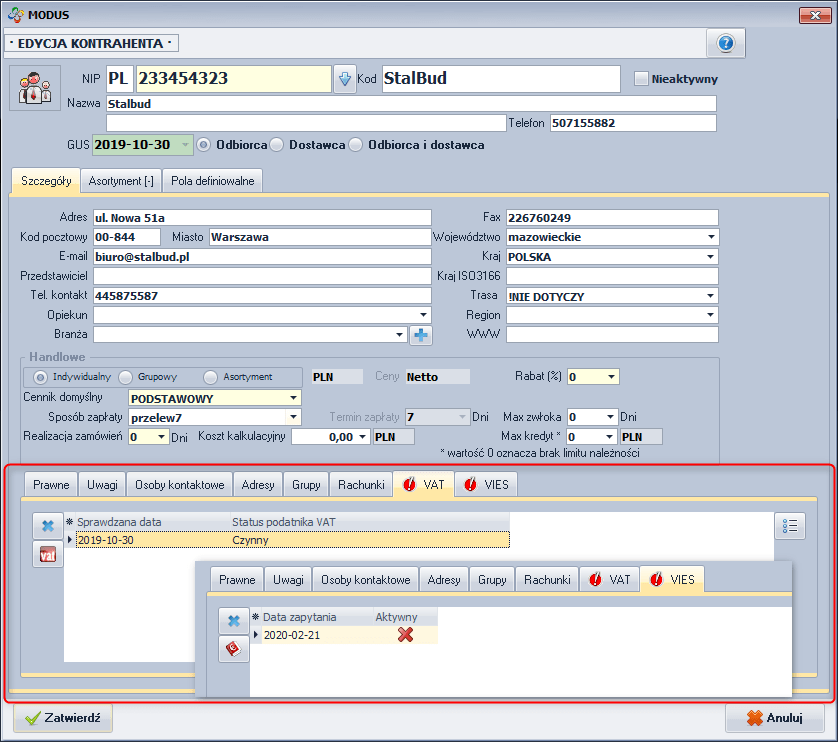
Task: Delete VAT entry with blue X icon
Action: click(48, 526)
